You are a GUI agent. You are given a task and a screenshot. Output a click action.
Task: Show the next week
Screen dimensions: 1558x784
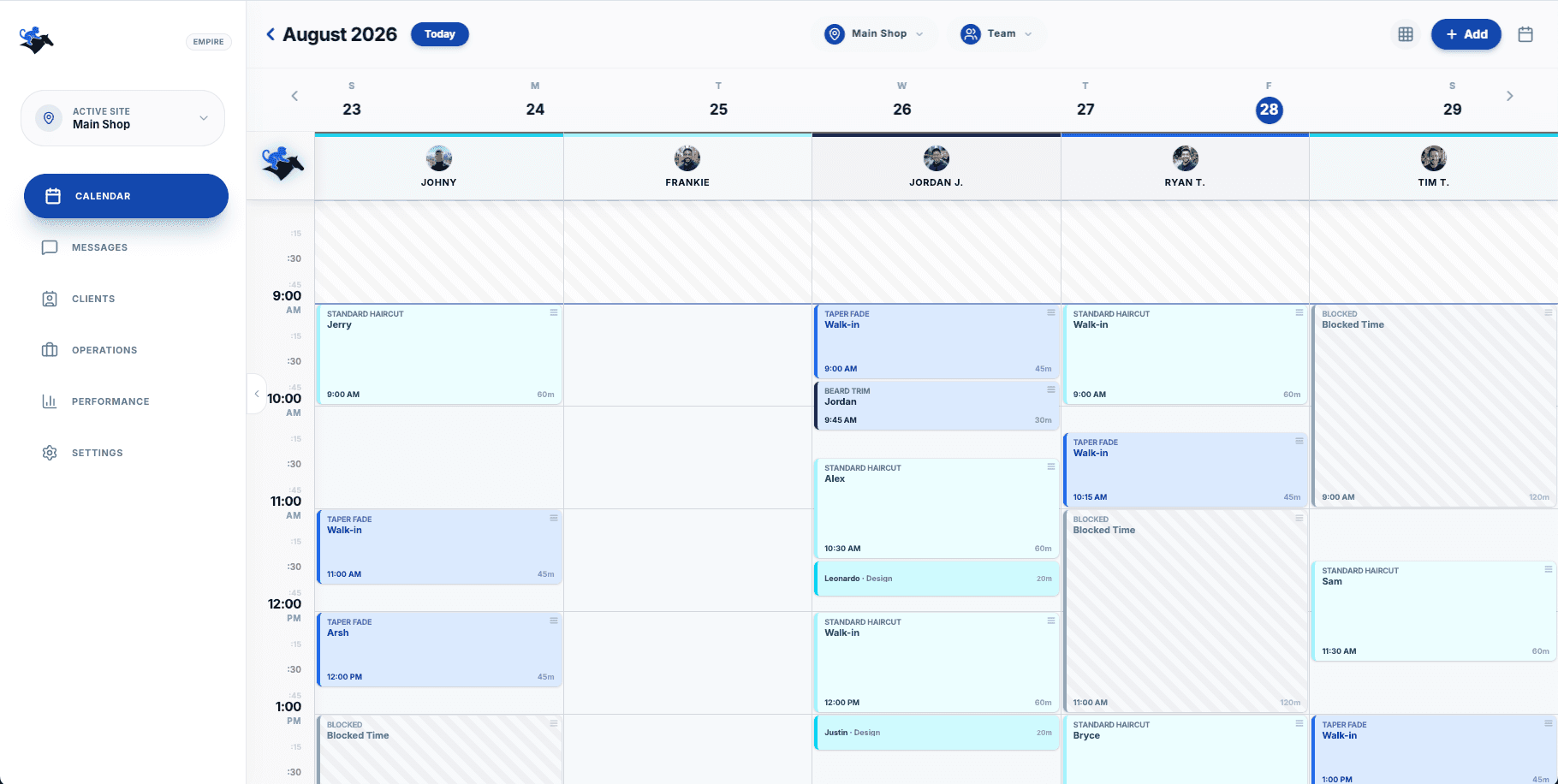click(1510, 96)
